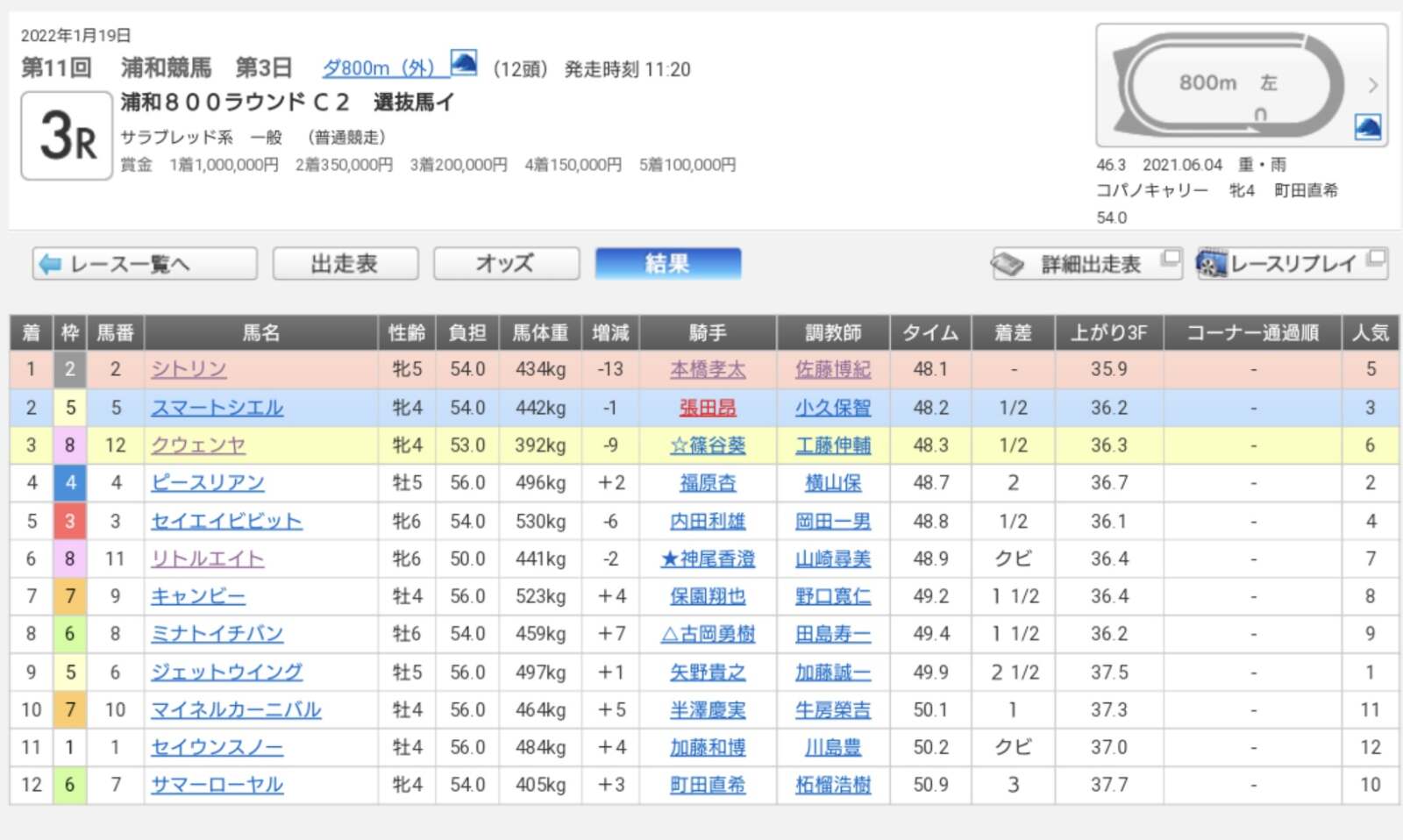Viewport: 1403px width, 840px height.
Task: Click jockey link 張田昂
Action: 707,408
